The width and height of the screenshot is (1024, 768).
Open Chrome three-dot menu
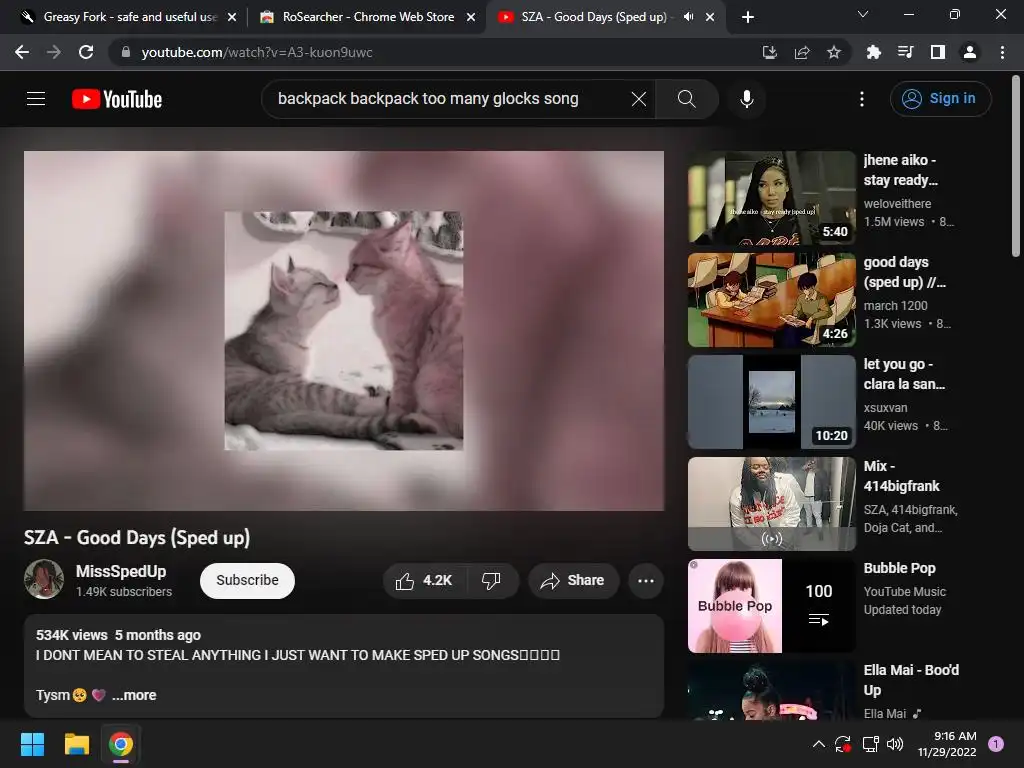click(x=1002, y=52)
